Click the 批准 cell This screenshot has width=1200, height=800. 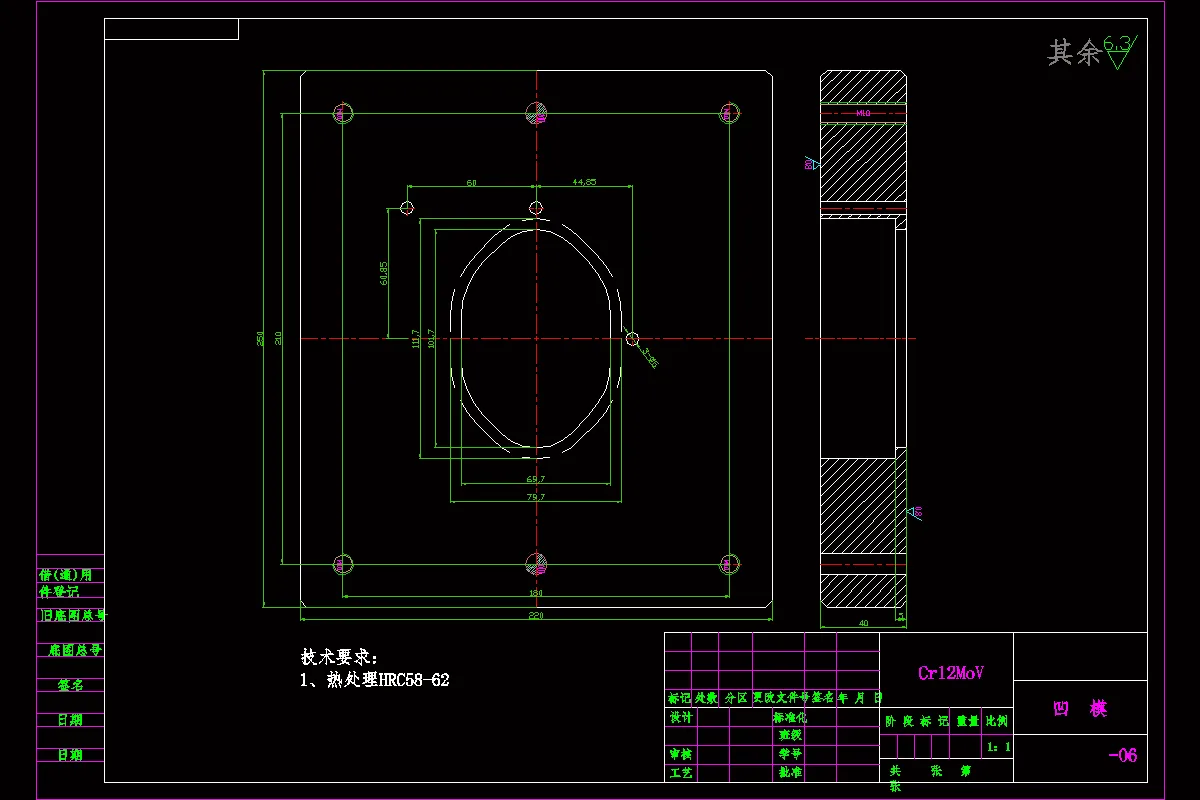790,773
